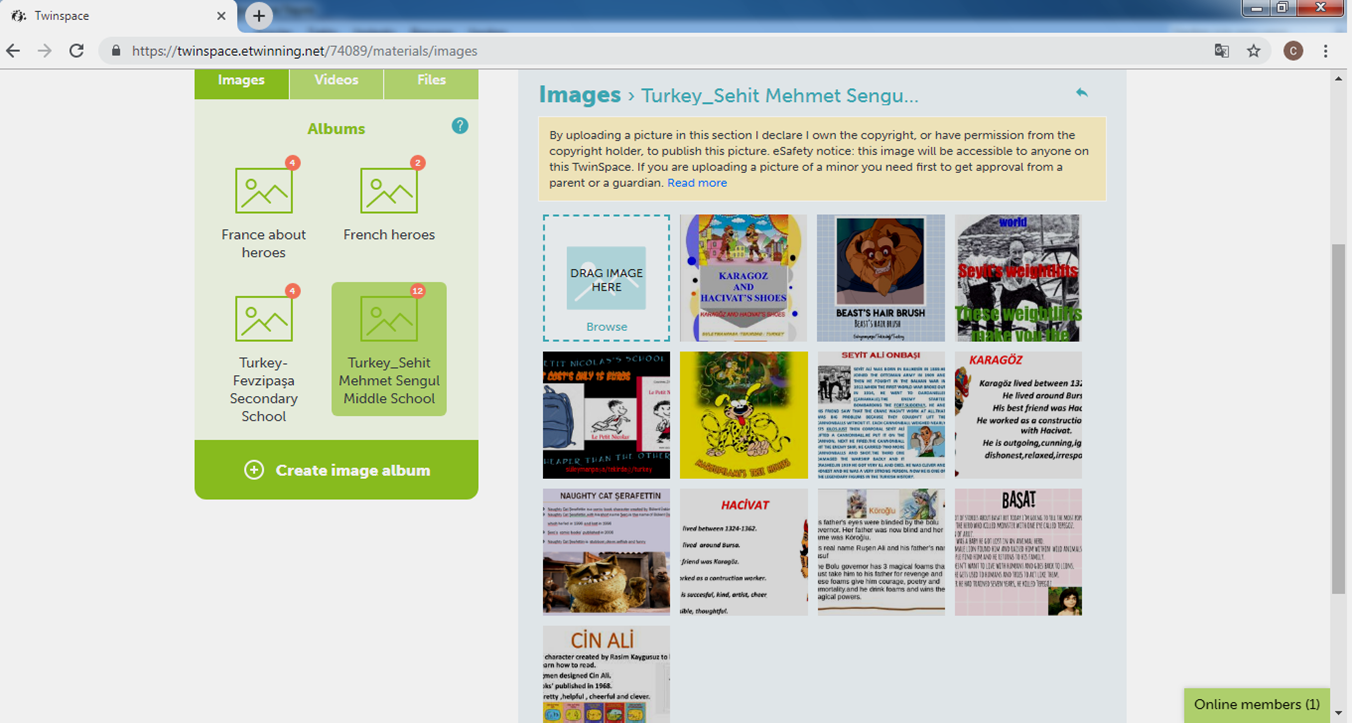Image resolution: width=1352 pixels, height=723 pixels.
Task: Open a new browser tab
Action: (258, 16)
